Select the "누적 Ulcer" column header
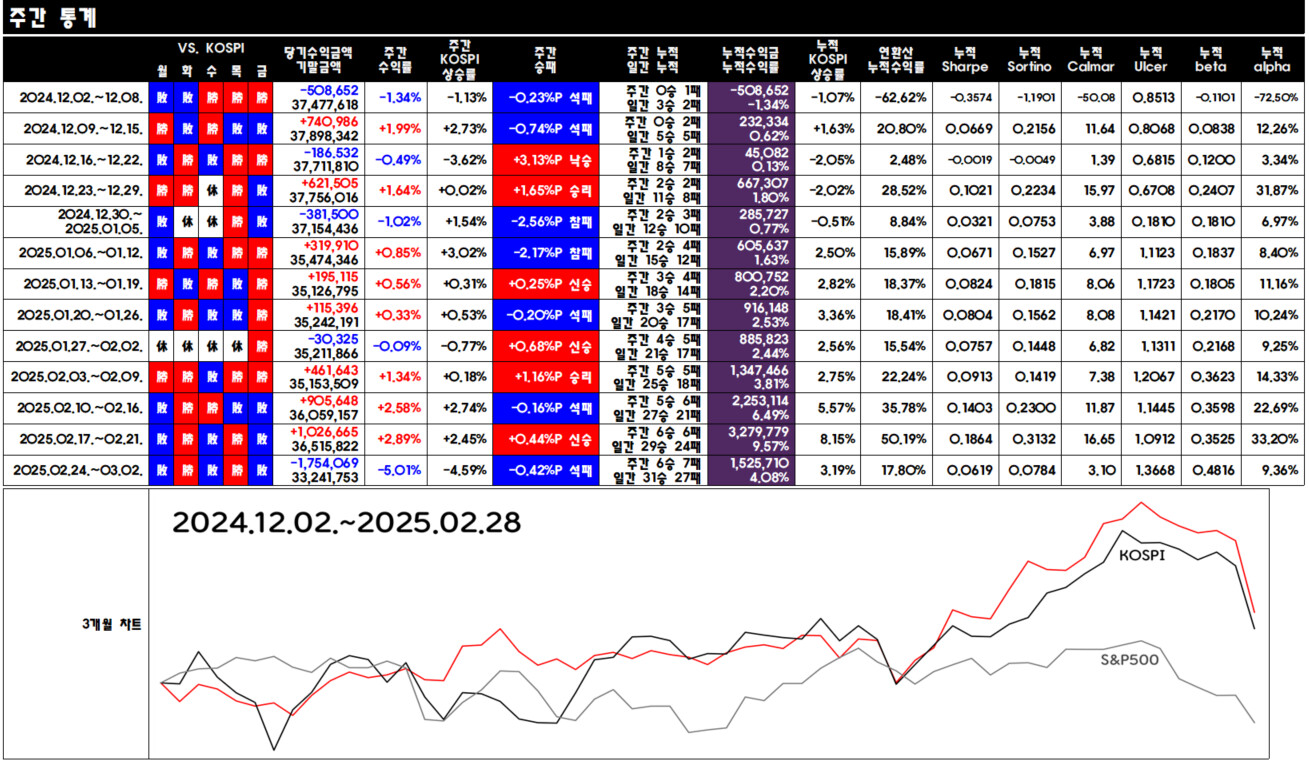 pos(1152,60)
